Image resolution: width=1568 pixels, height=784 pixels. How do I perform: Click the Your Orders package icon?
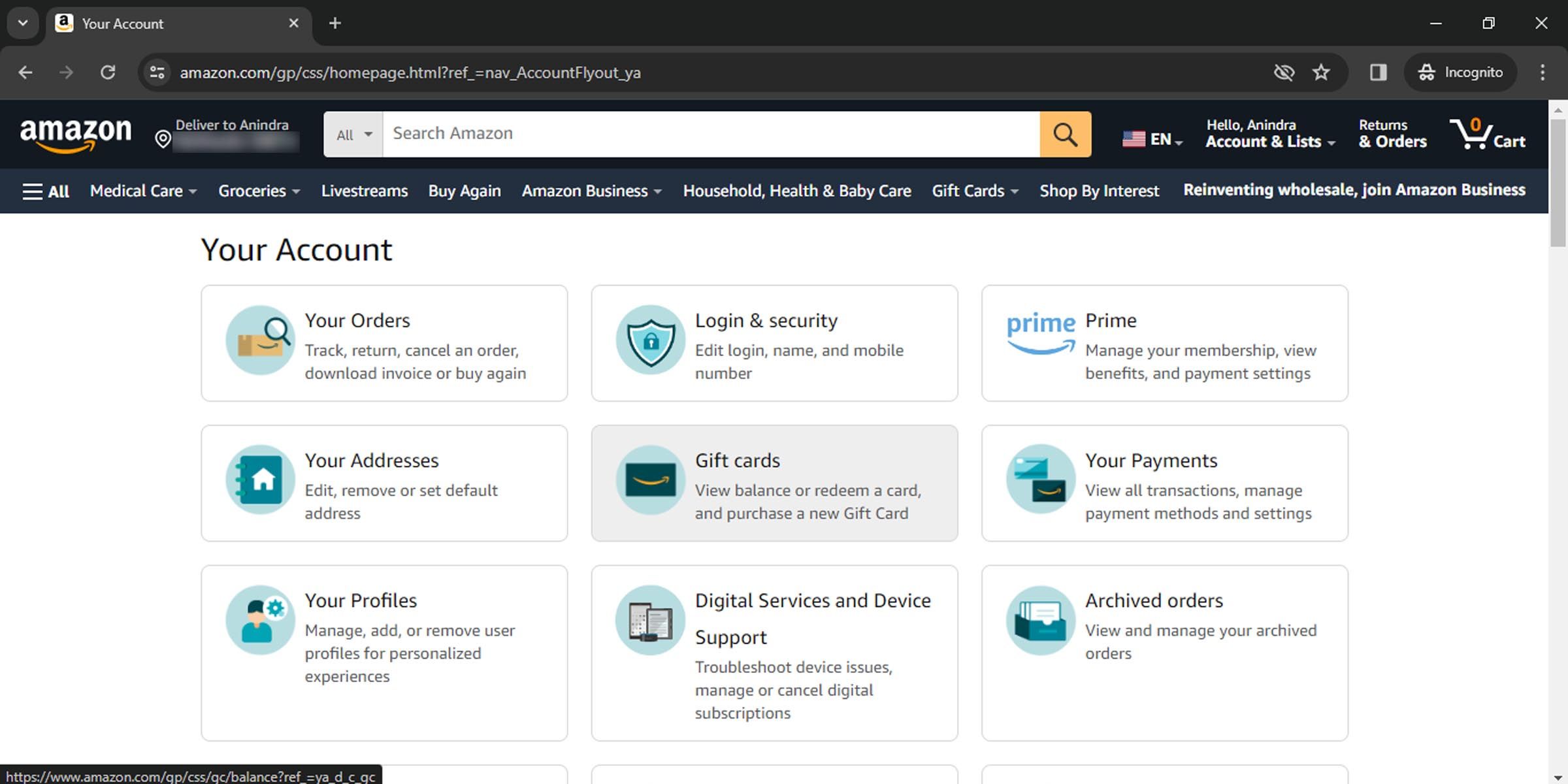click(260, 340)
